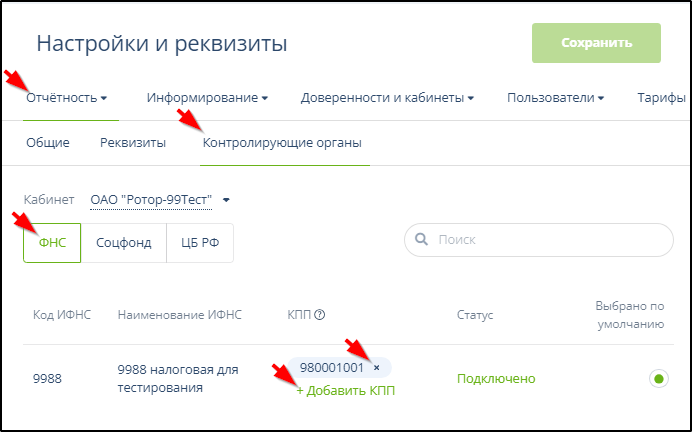The width and height of the screenshot is (692, 432).
Task: Open the Кабинет selector ОАО "Ротор-99Тест"
Action: (x=159, y=200)
